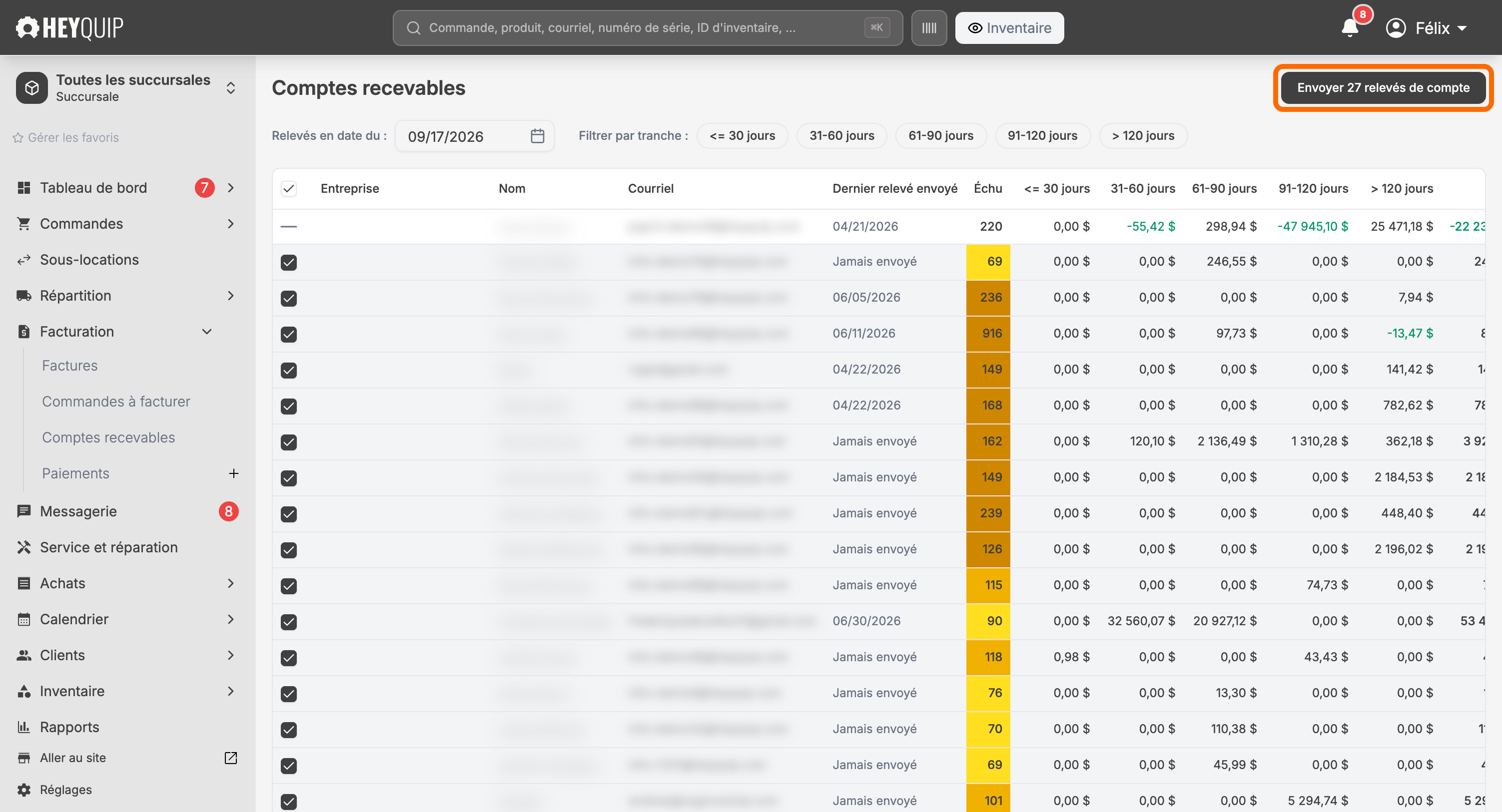Add a payment with the plus icon
This screenshot has height=812, width=1502.
233,473
